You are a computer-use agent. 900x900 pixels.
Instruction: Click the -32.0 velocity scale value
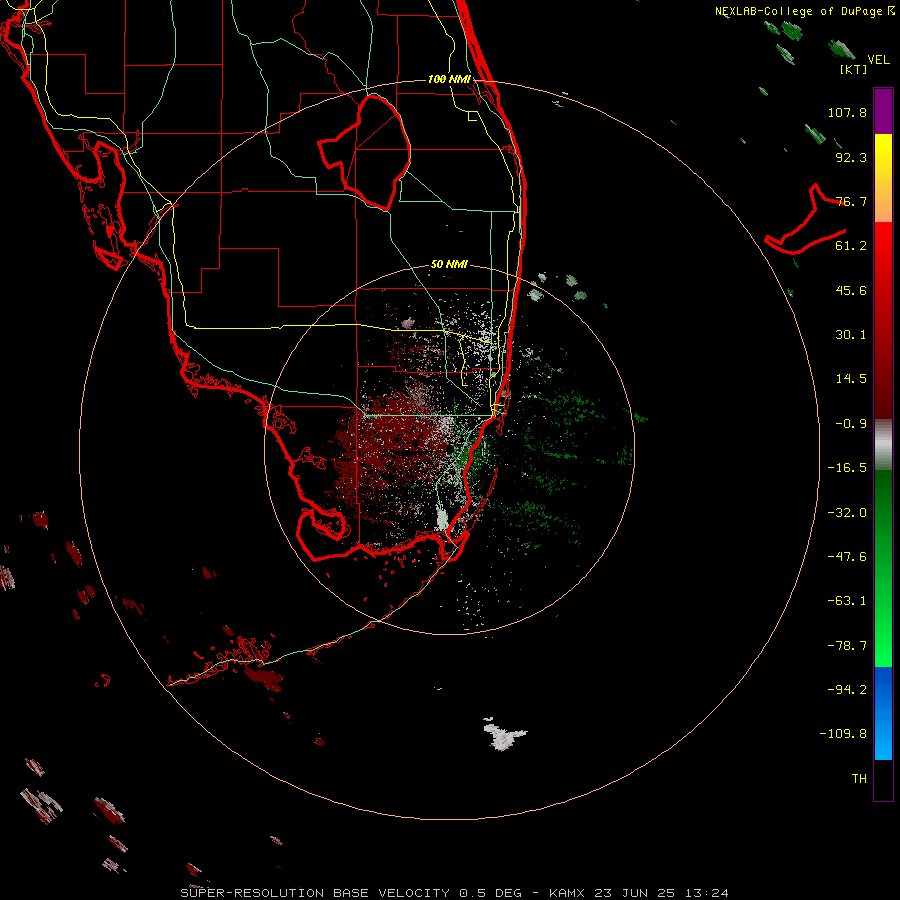pyautogui.click(x=847, y=513)
